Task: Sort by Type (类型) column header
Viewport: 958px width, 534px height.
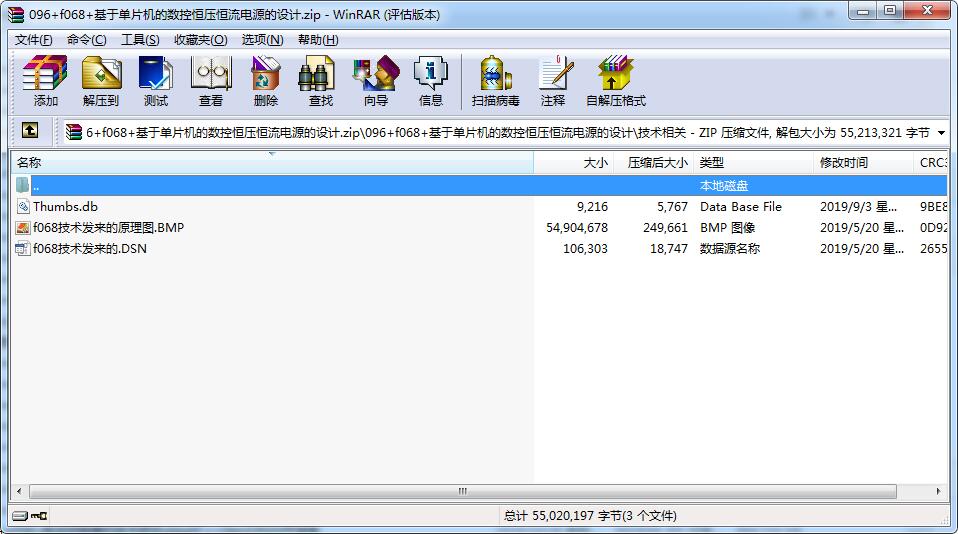Action: [x=753, y=163]
